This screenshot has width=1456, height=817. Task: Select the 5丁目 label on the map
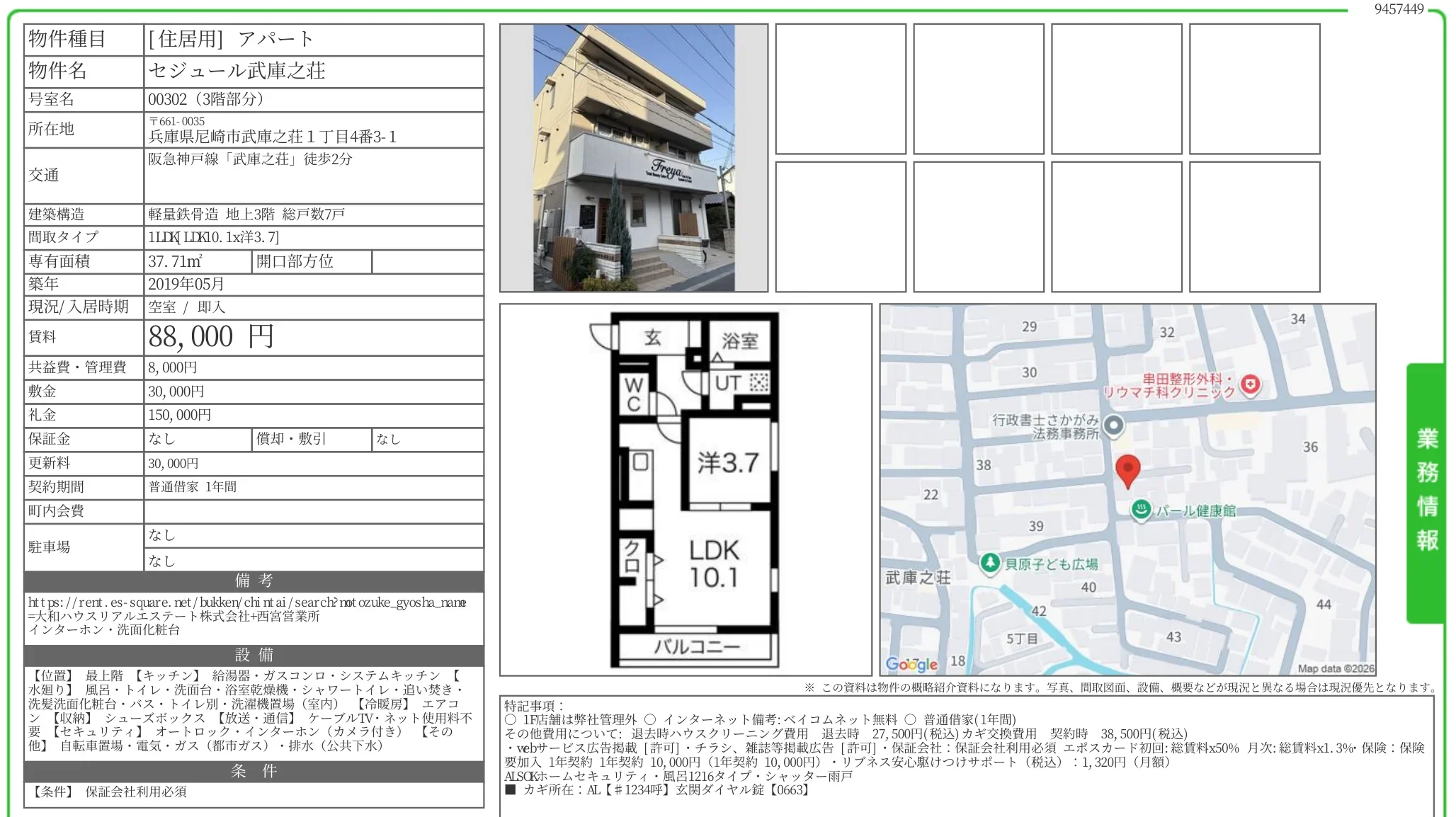[x=1023, y=639]
